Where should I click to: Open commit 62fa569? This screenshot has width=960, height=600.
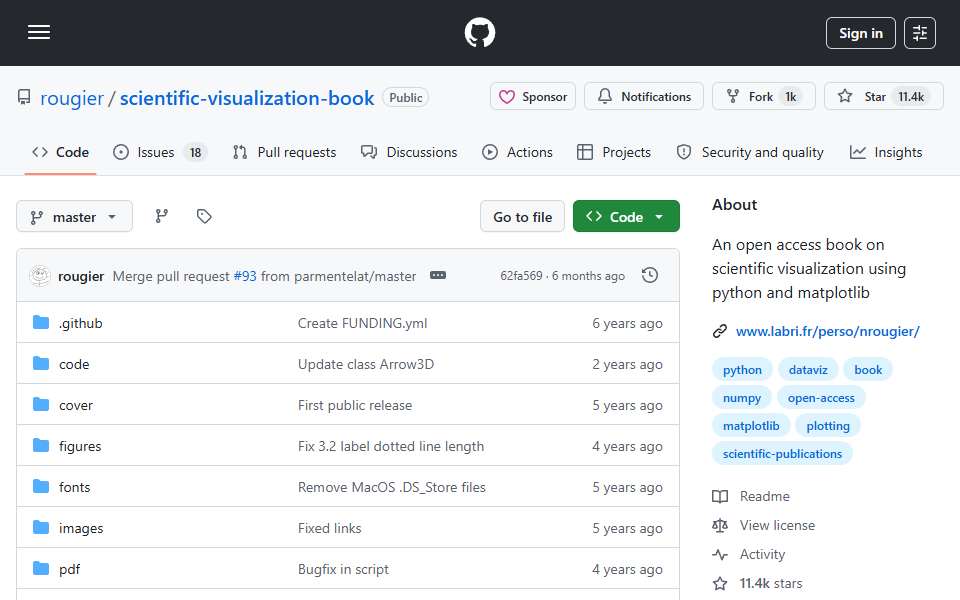click(521, 276)
